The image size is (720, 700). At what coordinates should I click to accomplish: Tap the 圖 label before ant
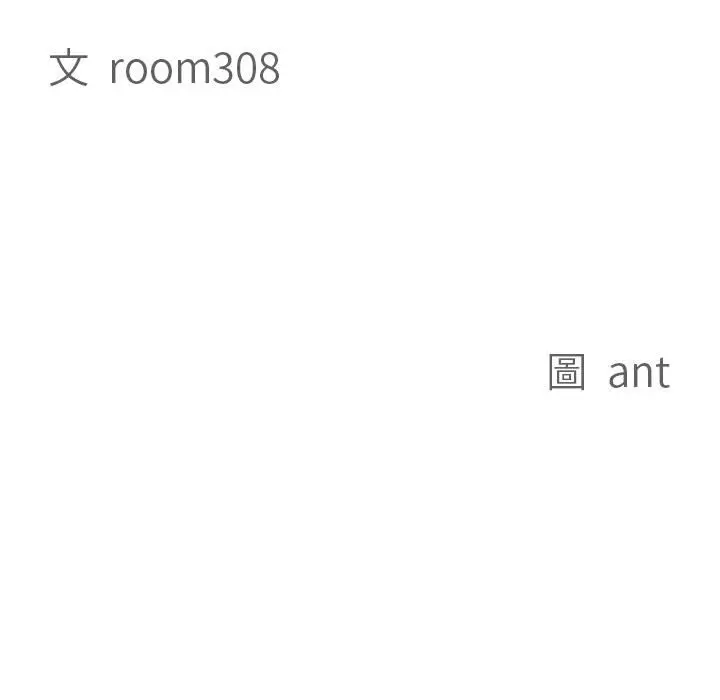(567, 372)
